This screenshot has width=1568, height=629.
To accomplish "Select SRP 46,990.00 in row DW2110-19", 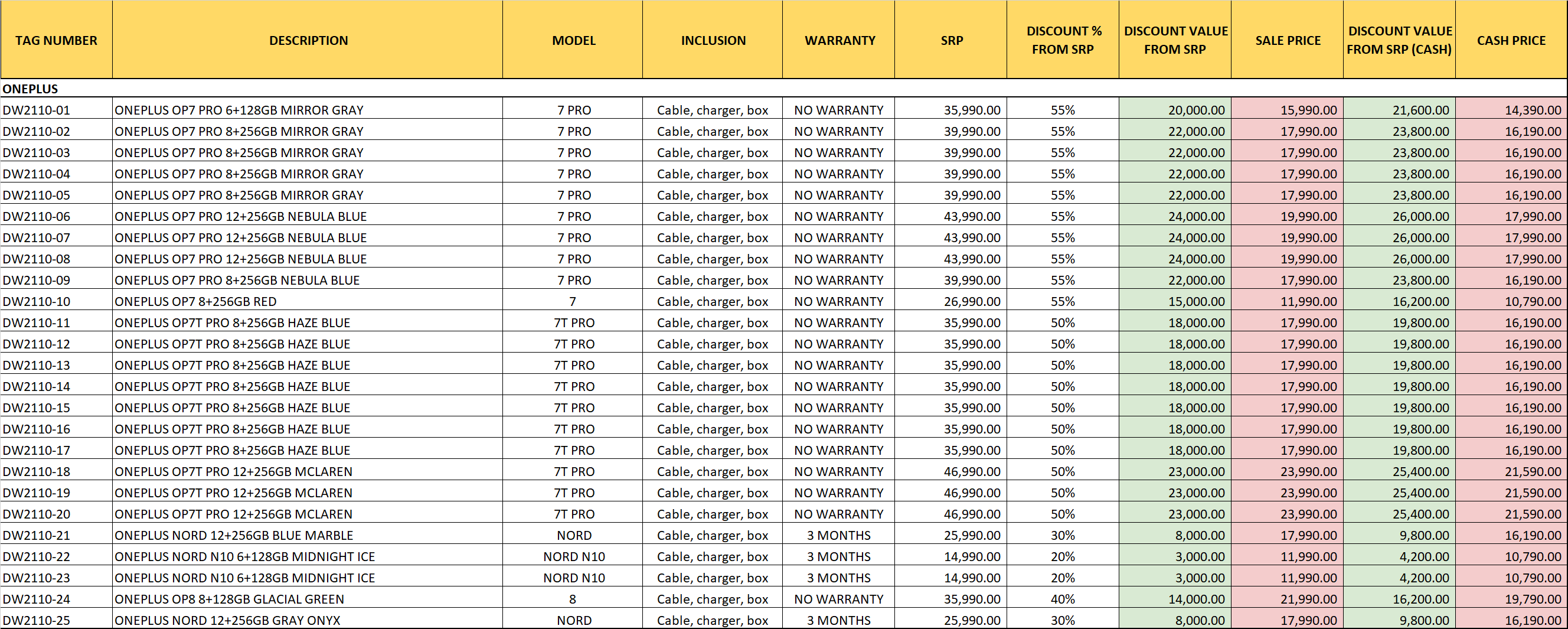I will point(951,493).
